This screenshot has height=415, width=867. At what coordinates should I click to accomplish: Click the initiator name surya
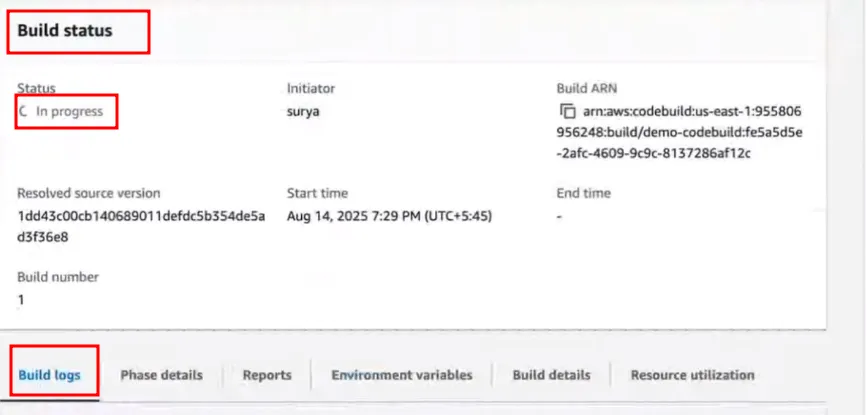pos(303,112)
